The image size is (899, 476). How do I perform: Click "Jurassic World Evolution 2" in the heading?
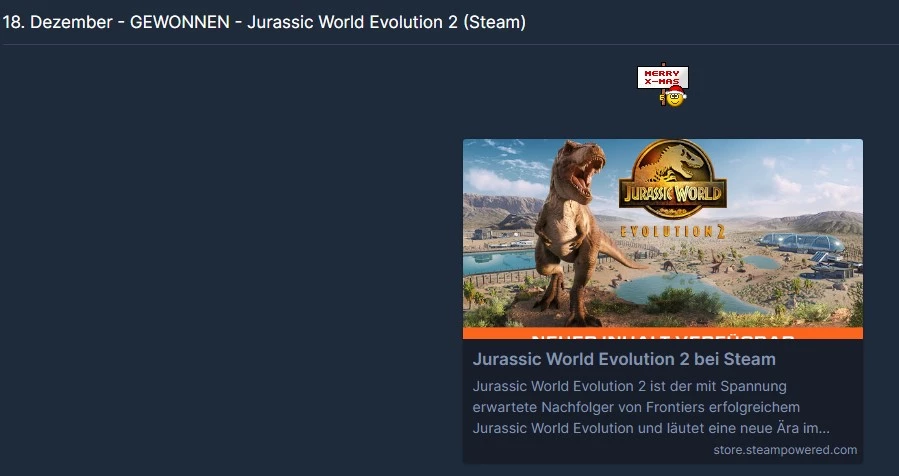[x=352, y=22]
